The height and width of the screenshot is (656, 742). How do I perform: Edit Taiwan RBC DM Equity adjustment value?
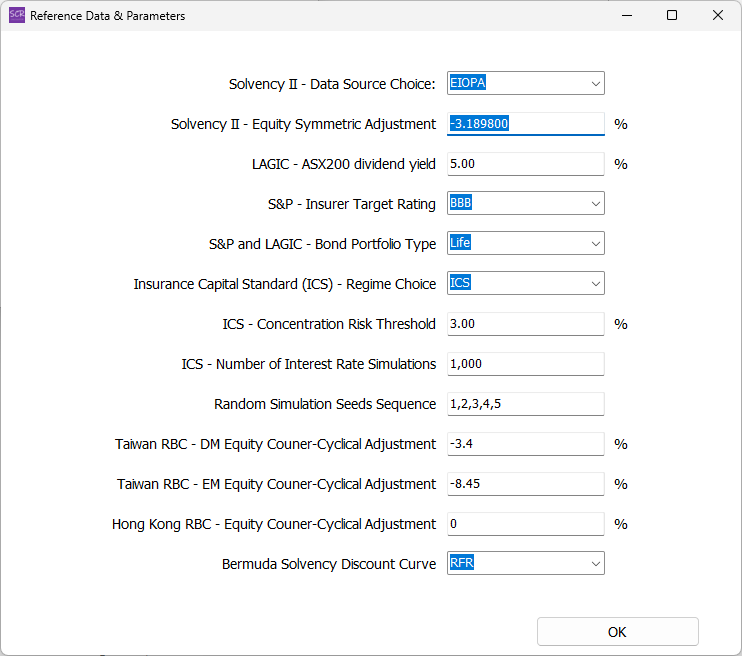526,444
